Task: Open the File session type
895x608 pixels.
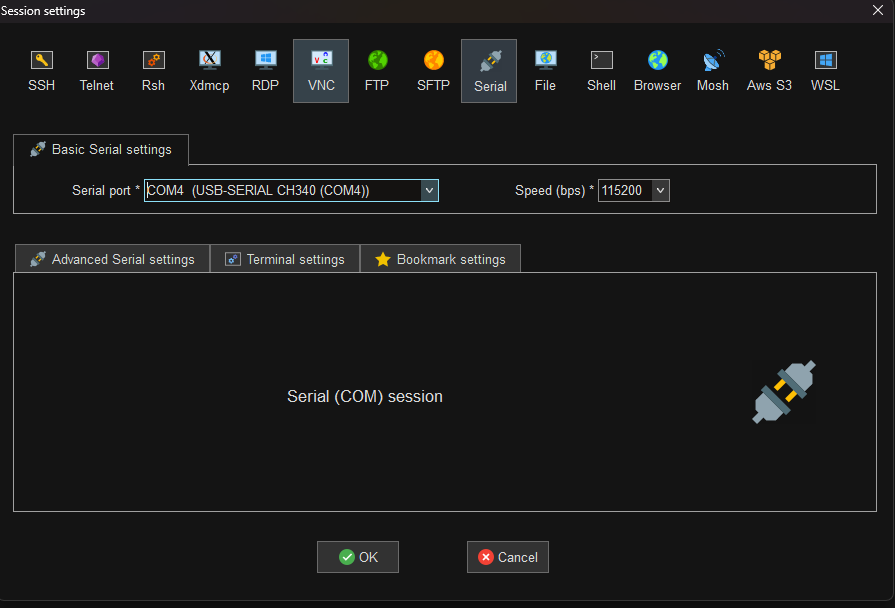Action: [x=545, y=71]
